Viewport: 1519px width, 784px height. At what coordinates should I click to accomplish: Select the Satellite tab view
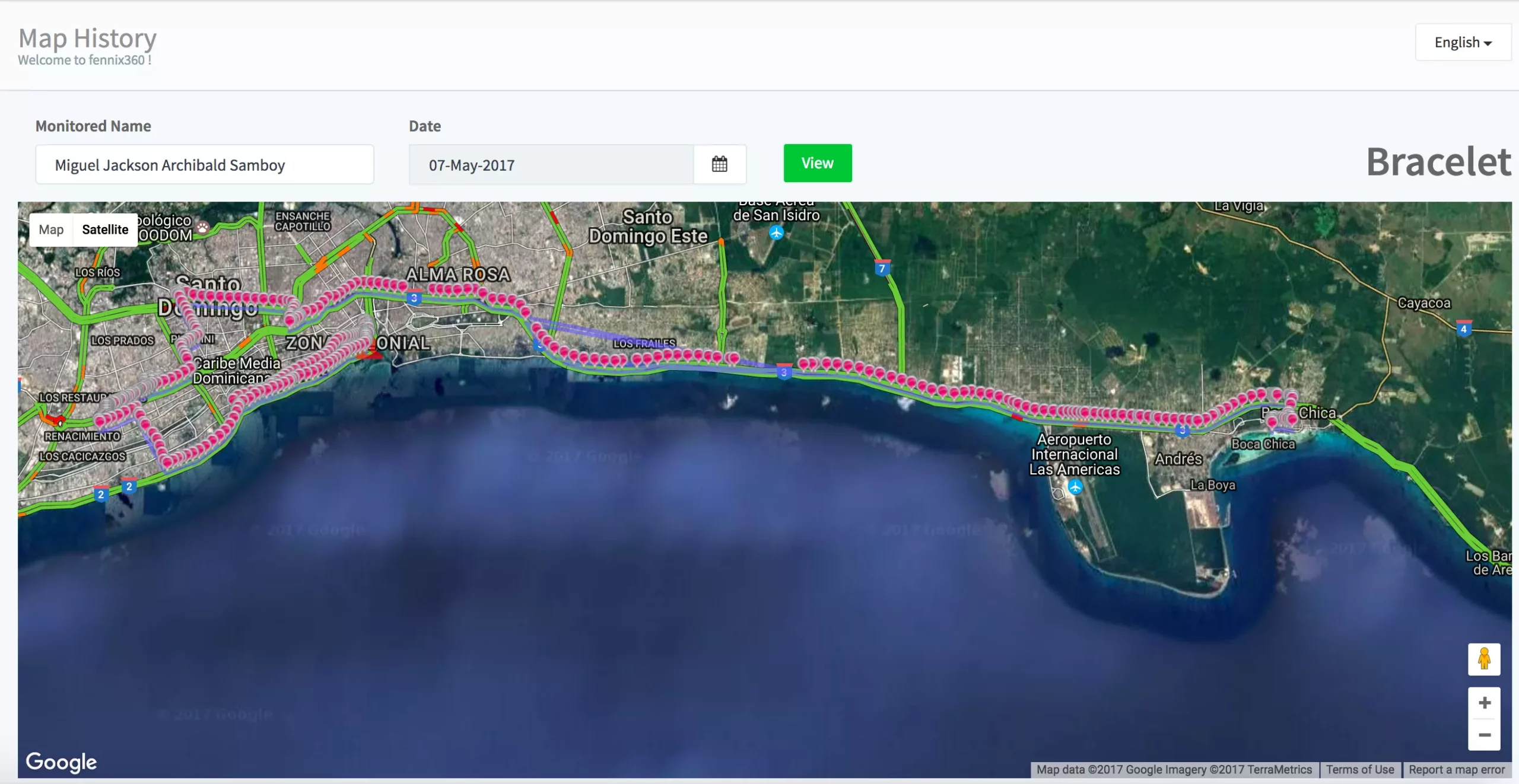point(105,229)
